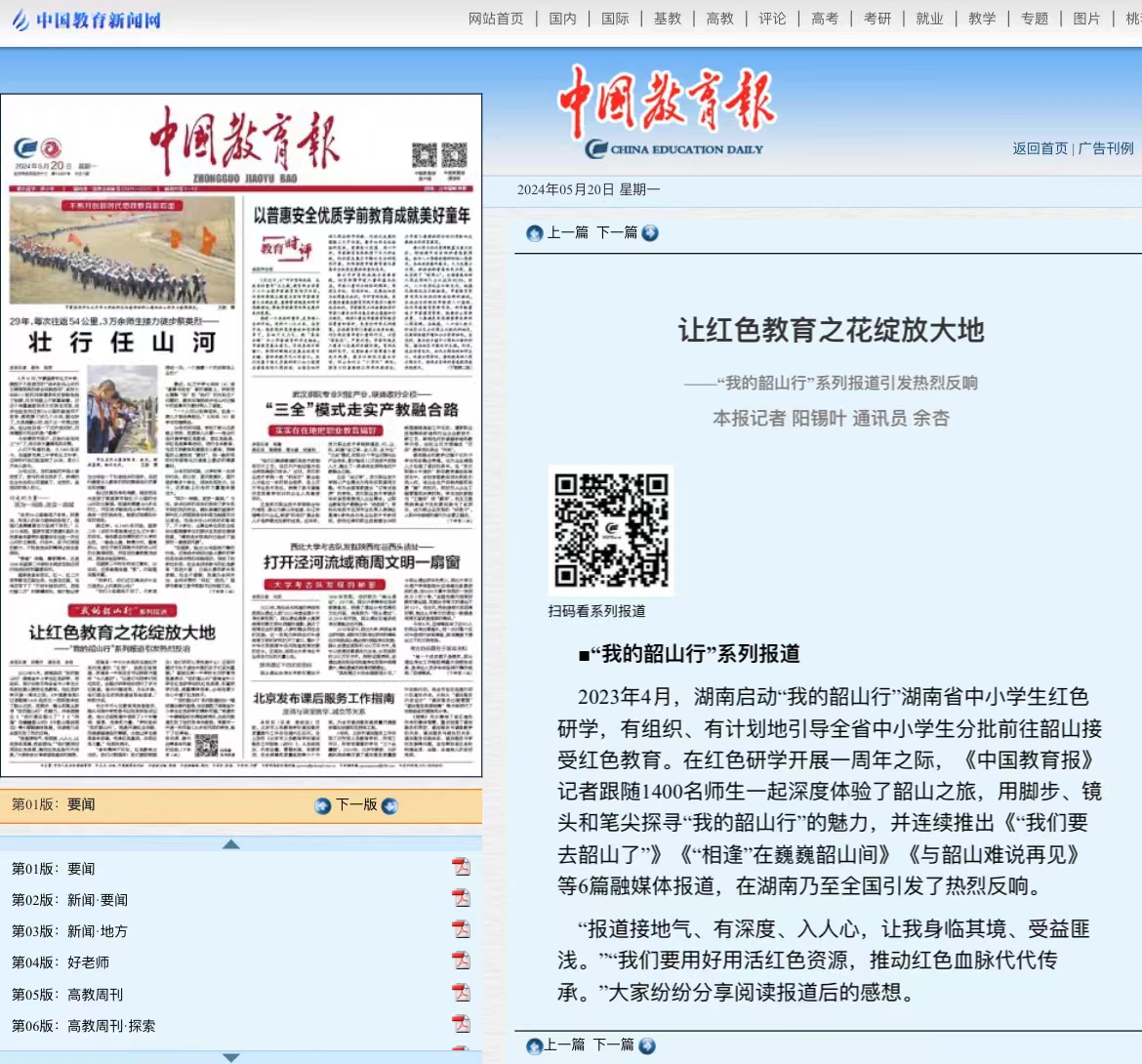Click the hiking students photo on newspaper page
The width and height of the screenshot is (1142, 1064).
coord(122,251)
